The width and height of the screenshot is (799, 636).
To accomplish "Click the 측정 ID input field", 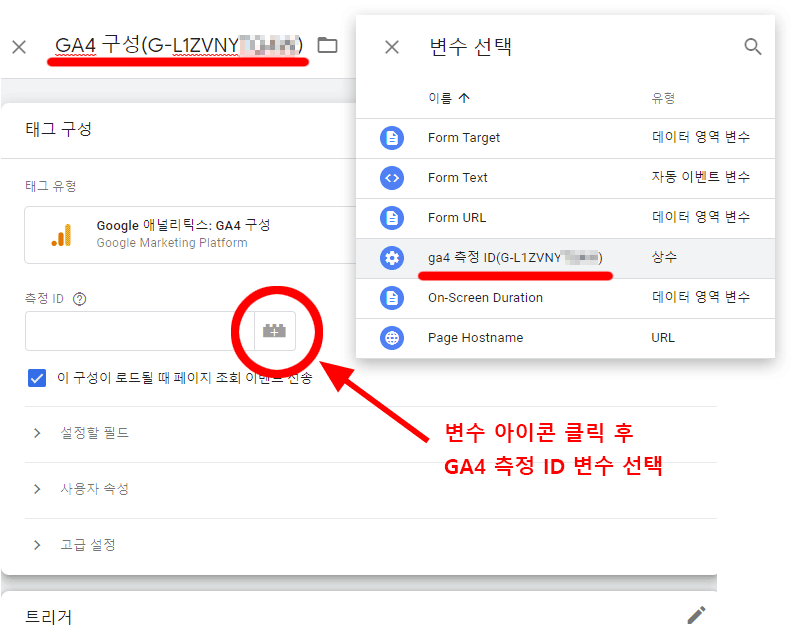I will (140, 331).
